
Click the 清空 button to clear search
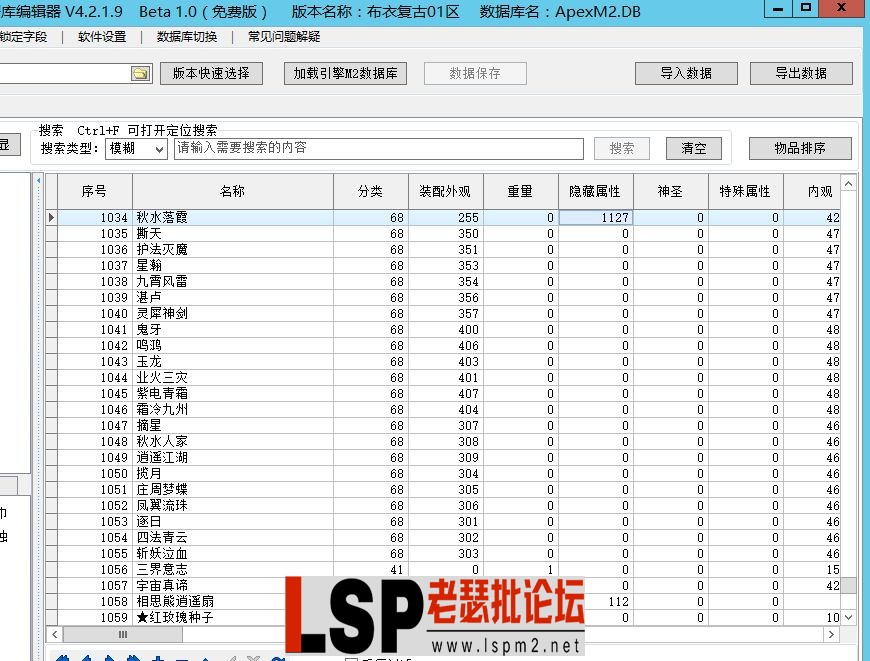pos(694,148)
